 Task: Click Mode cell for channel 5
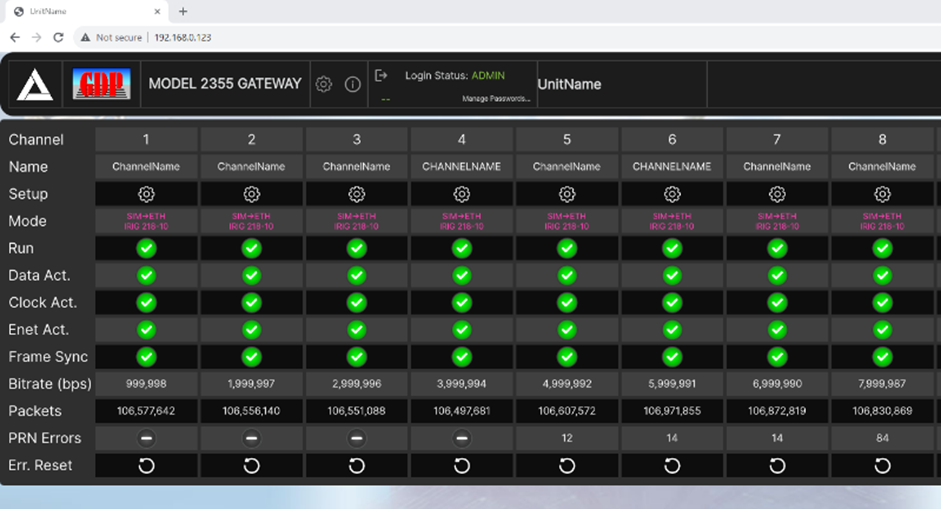tap(567, 221)
